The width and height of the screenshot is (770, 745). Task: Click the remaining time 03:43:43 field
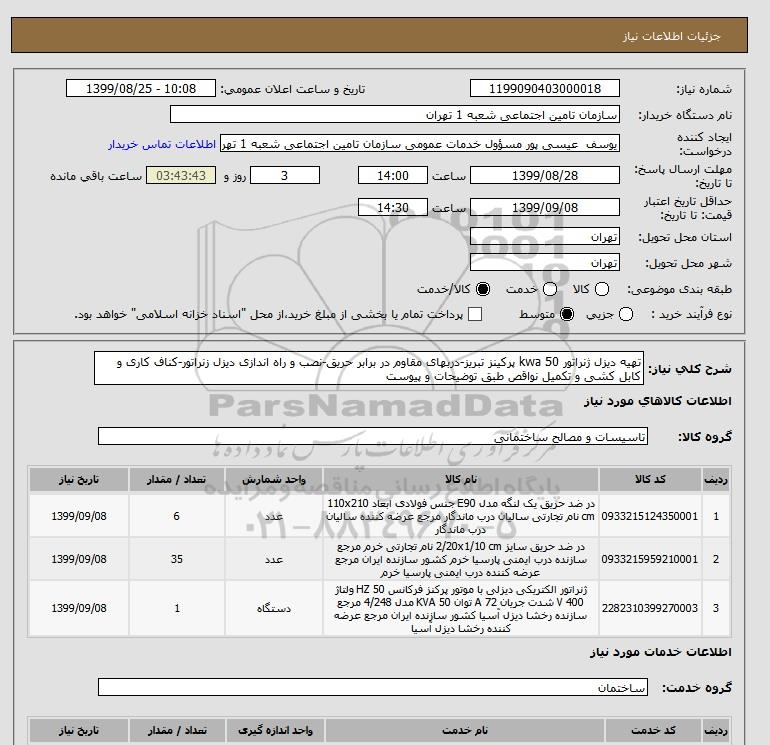181,175
